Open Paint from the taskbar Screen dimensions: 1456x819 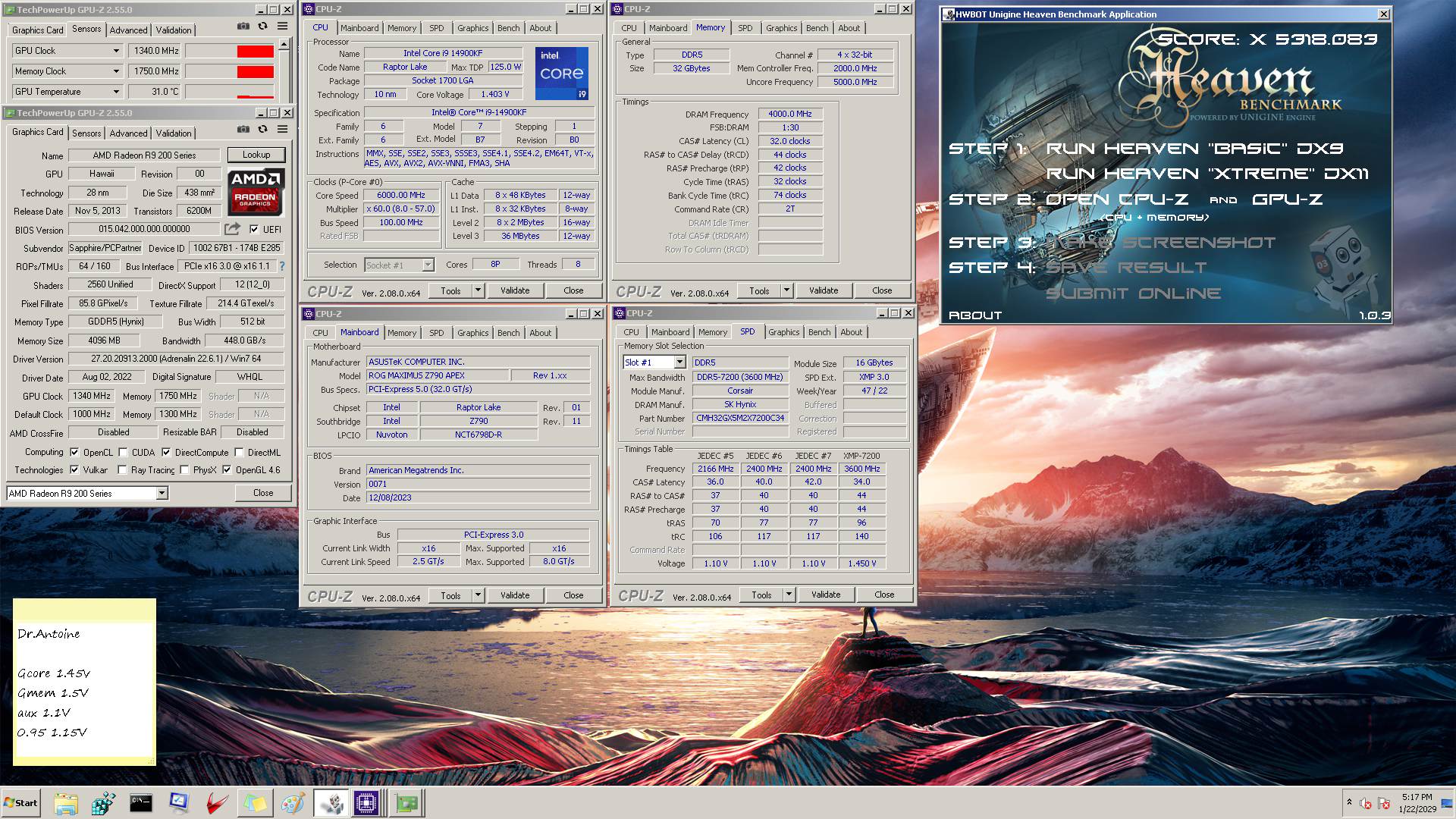(293, 803)
